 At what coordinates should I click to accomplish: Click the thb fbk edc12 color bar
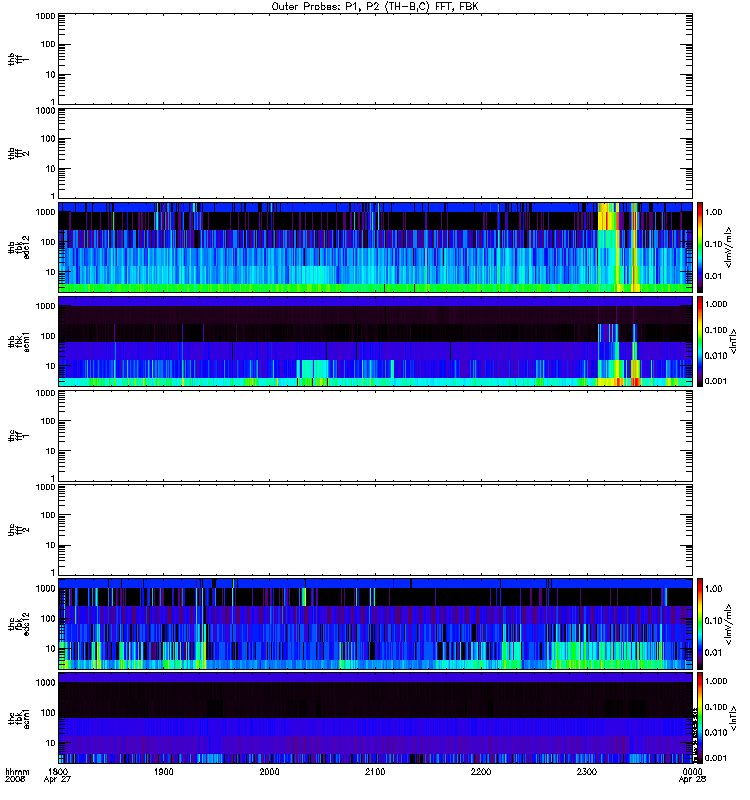[x=700, y=247]
